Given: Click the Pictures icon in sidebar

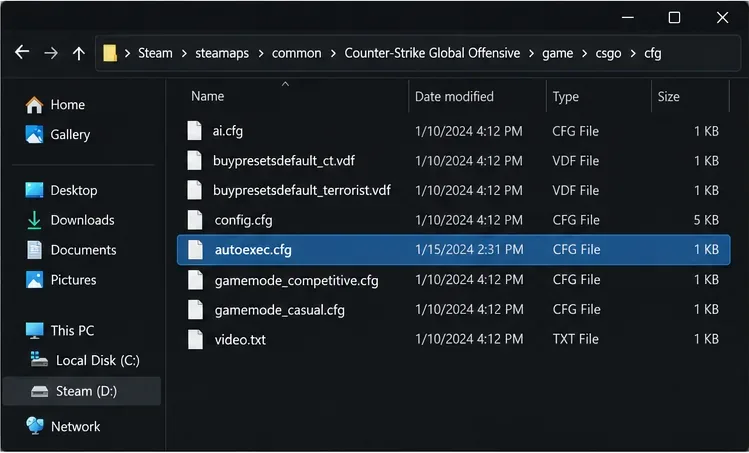Looking at the screenshot, I should 34,280.
